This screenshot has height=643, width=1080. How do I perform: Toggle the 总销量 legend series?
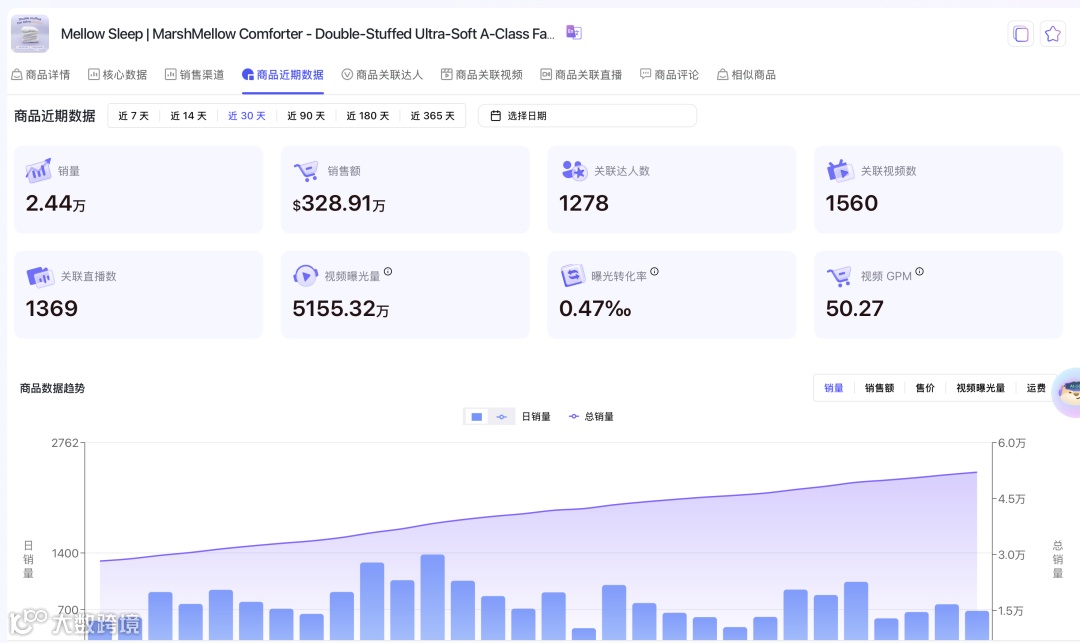[x=591, y=417]
